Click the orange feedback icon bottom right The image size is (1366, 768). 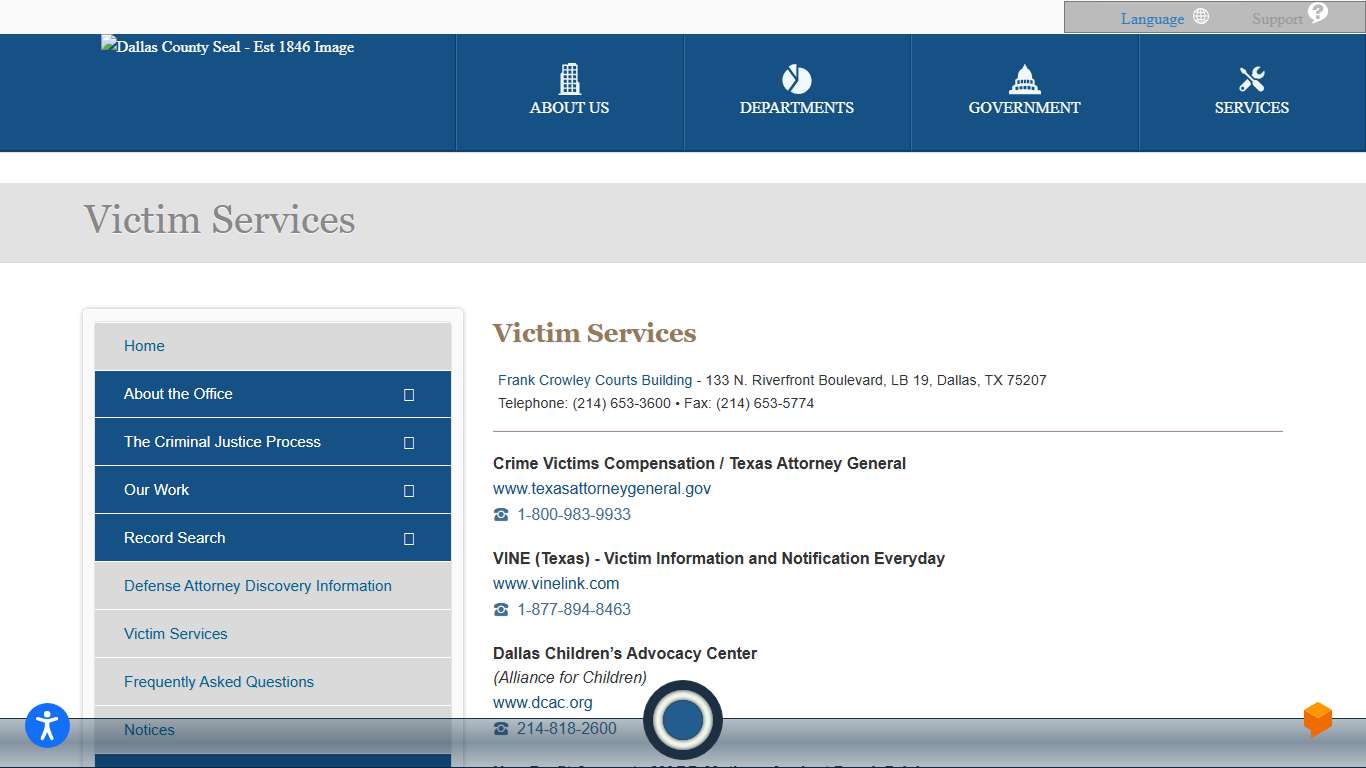coord(1317,718)
